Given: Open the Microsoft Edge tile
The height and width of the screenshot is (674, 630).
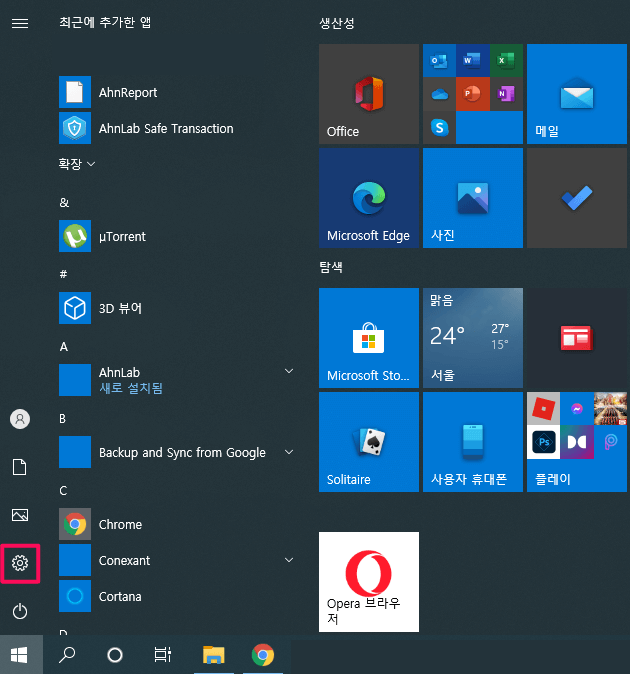Looking at the screenshot, I should (x=369, y=198).
